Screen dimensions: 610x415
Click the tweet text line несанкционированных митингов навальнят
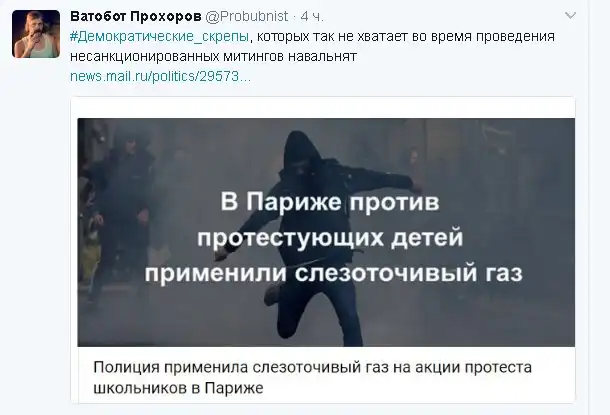coord(214,56)
